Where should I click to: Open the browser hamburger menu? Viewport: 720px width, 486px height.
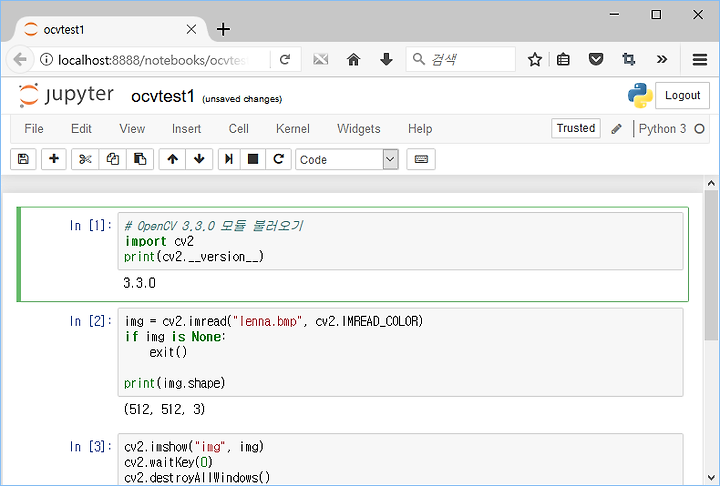[x=700, y=59]
